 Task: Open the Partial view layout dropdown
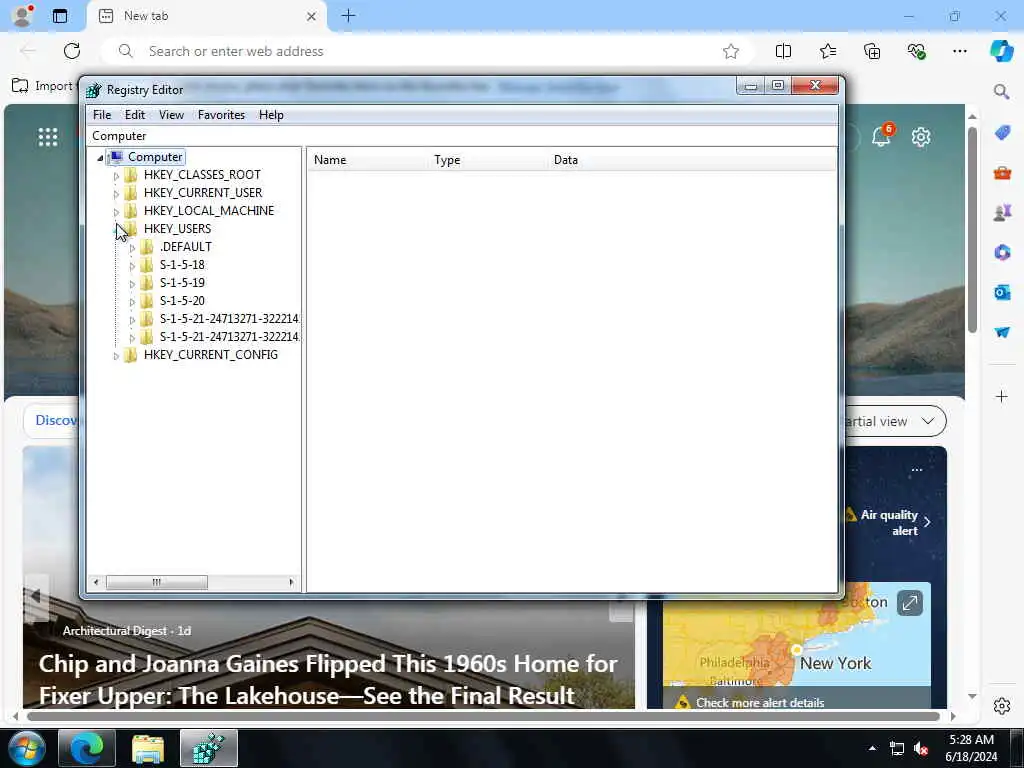tap(893, 421)
